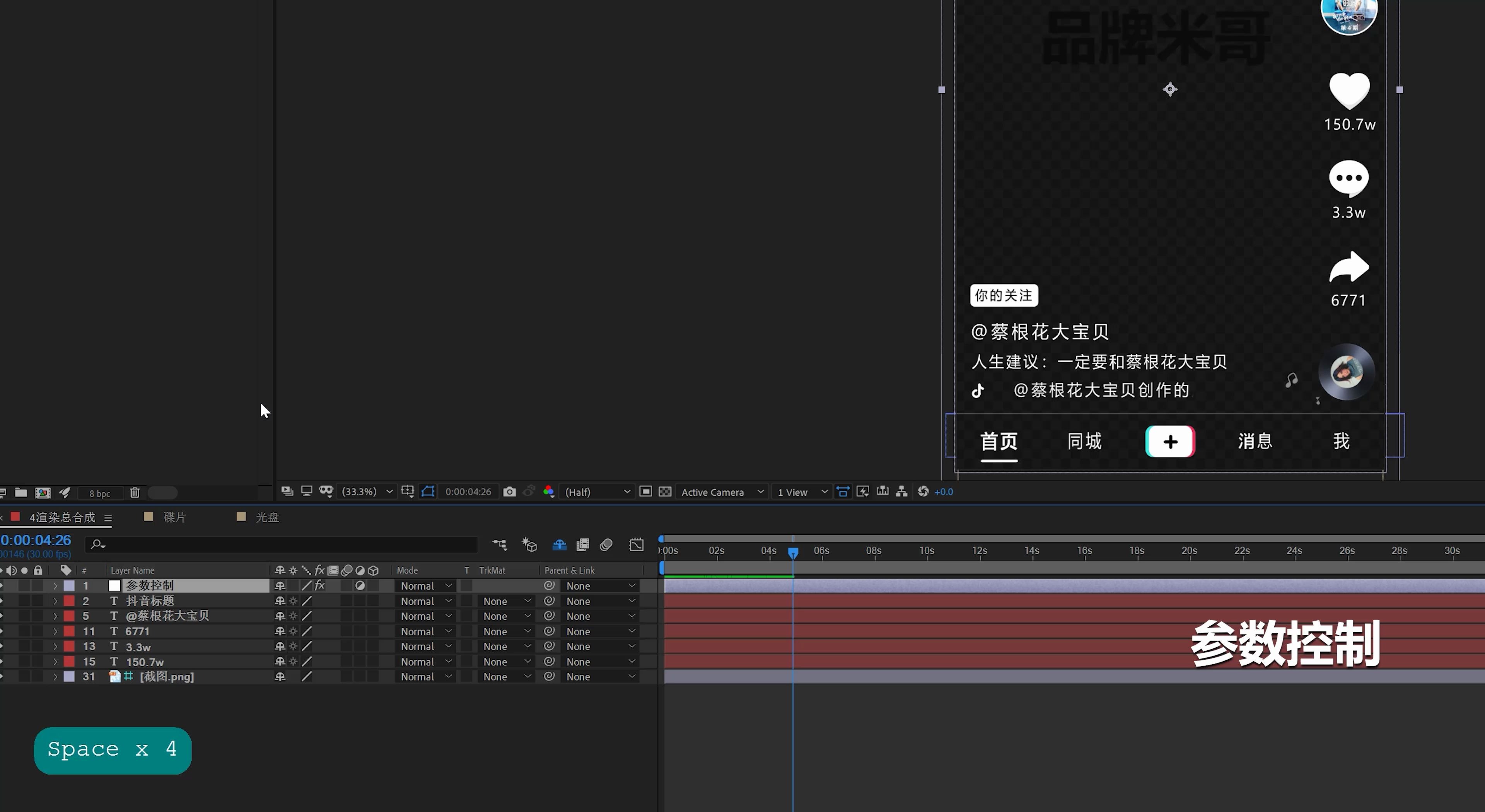Enable motion blur for the composition
Screen dimensions: 1485x812
pos(606,544)
